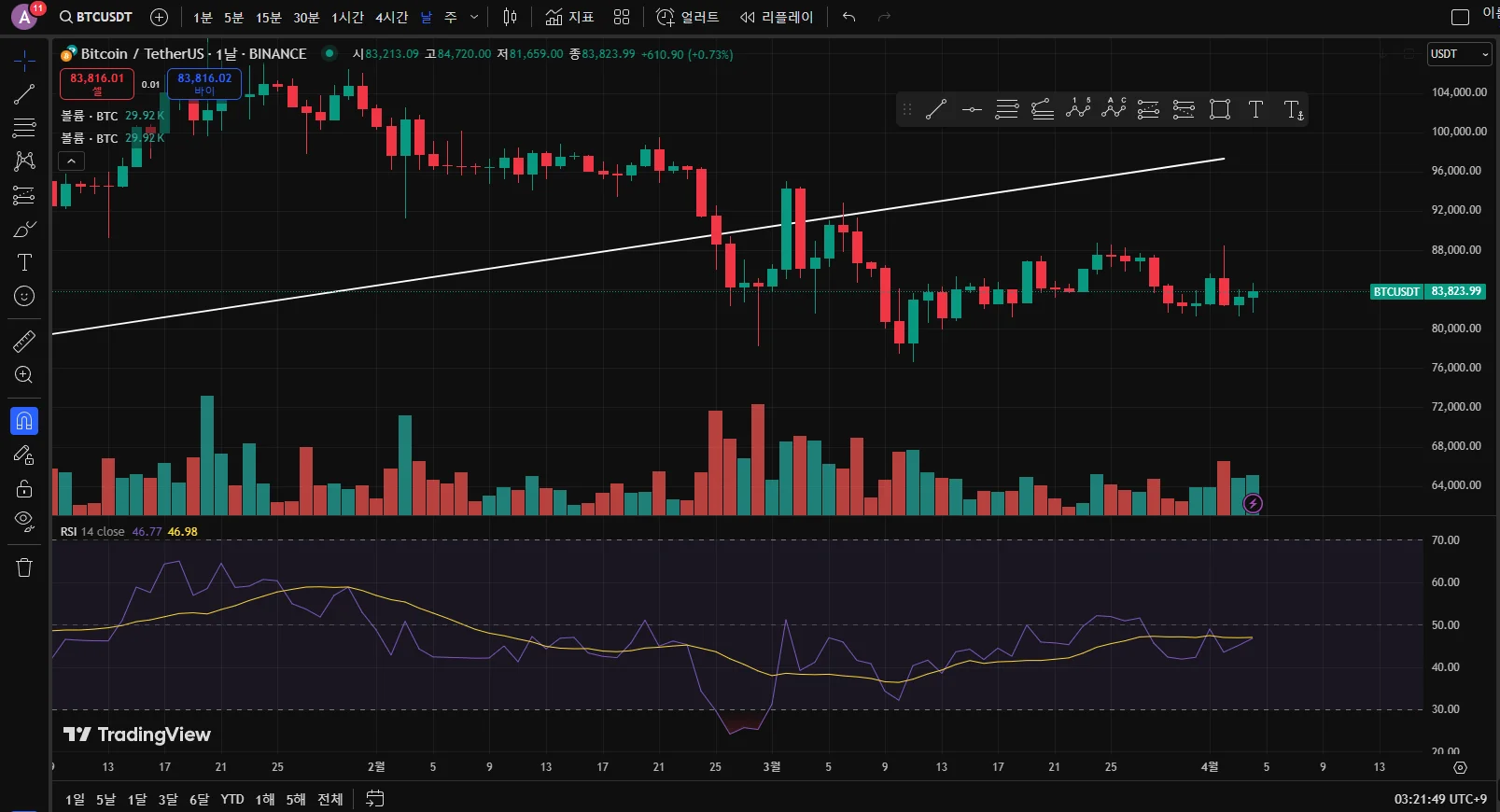
Task: Select the text tool in left sidebar
Action: pos(24,263)
